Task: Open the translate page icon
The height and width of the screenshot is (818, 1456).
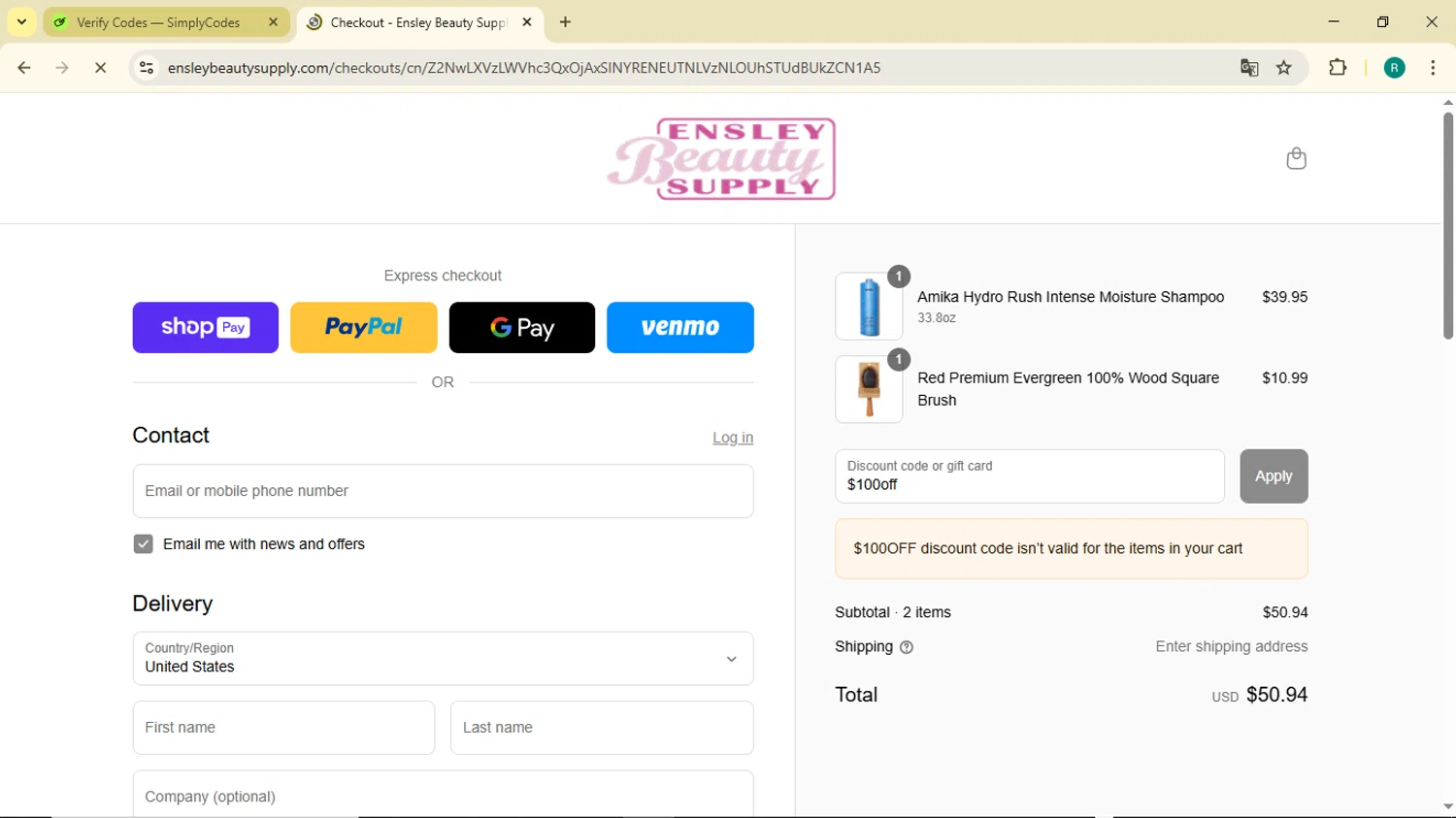Action: 1249,68
